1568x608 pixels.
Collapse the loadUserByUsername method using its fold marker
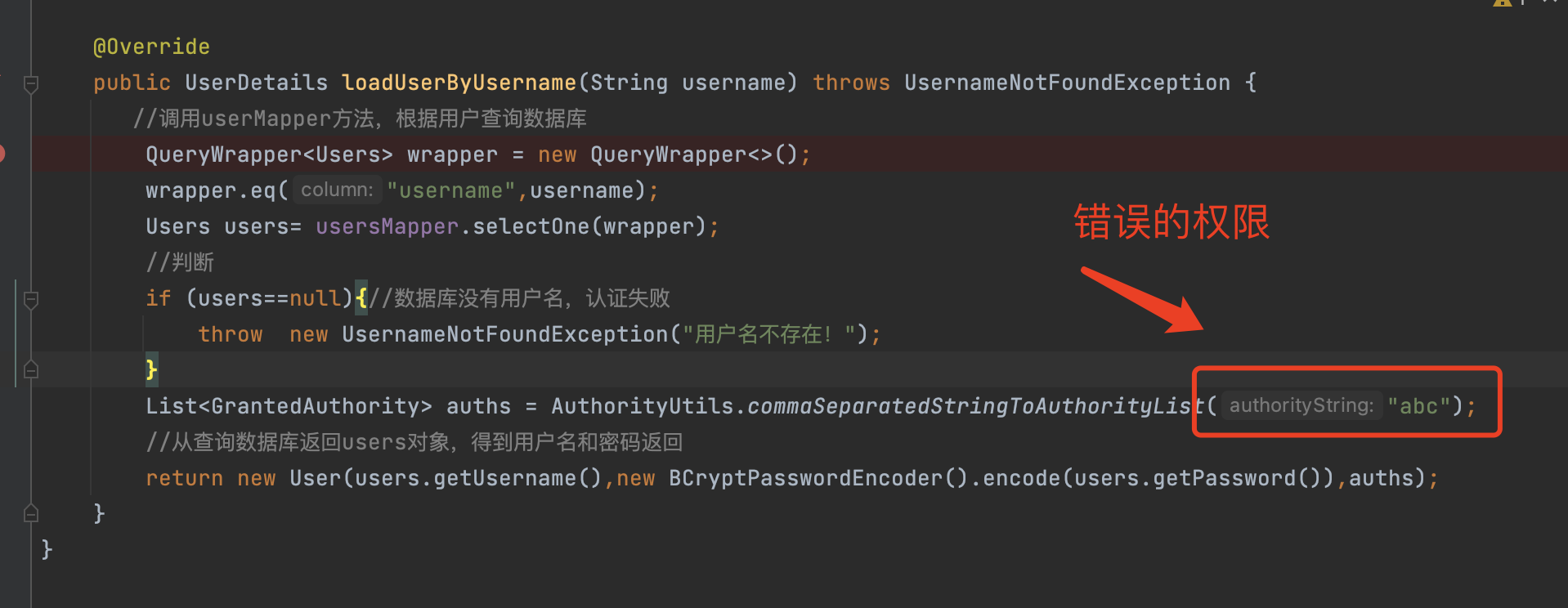click(x=31, y=83)
